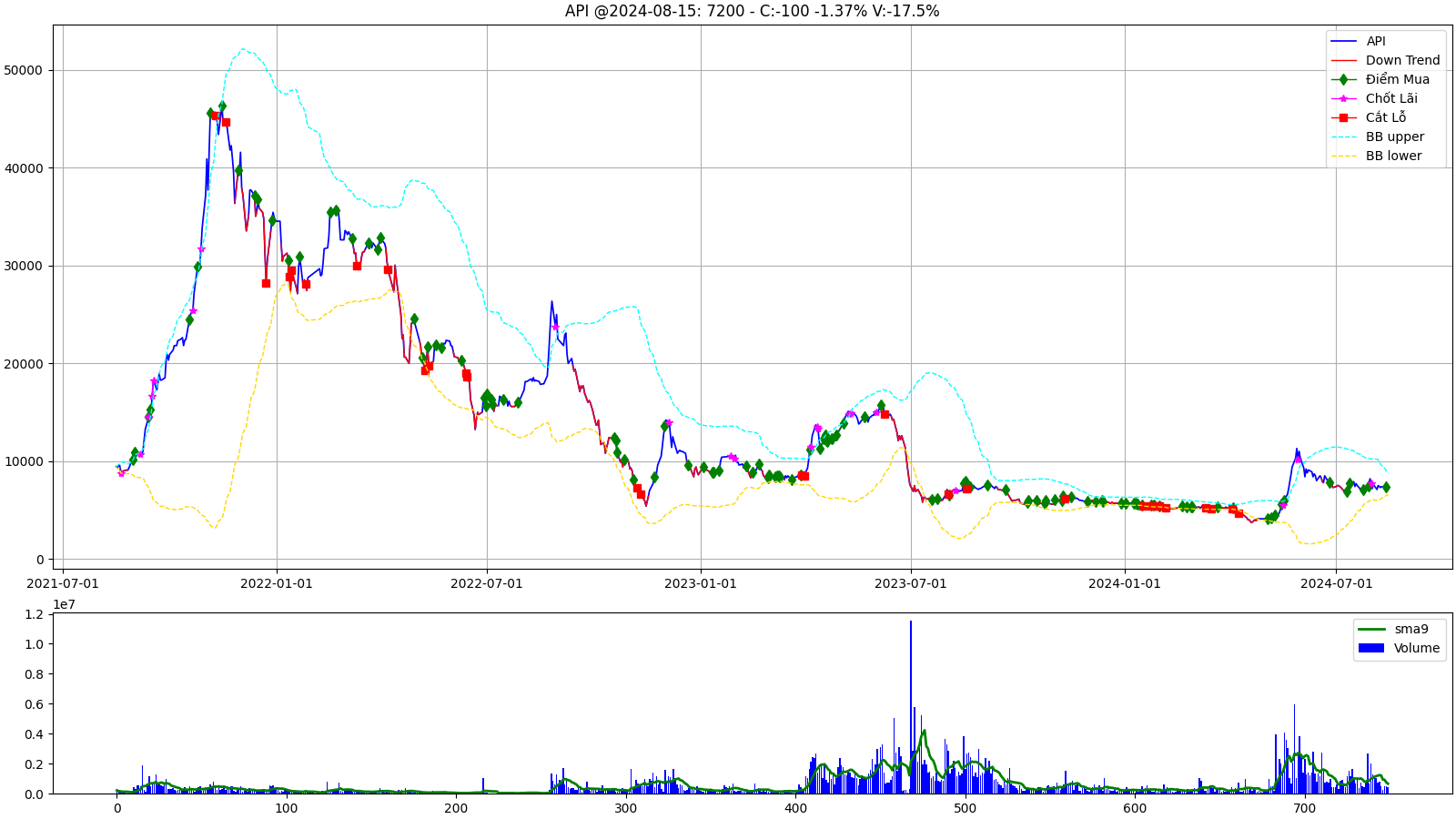Click the x-axis date 2022-01-01
Viewport: 1456px width, 819px height.
click(x=277, y=583)
